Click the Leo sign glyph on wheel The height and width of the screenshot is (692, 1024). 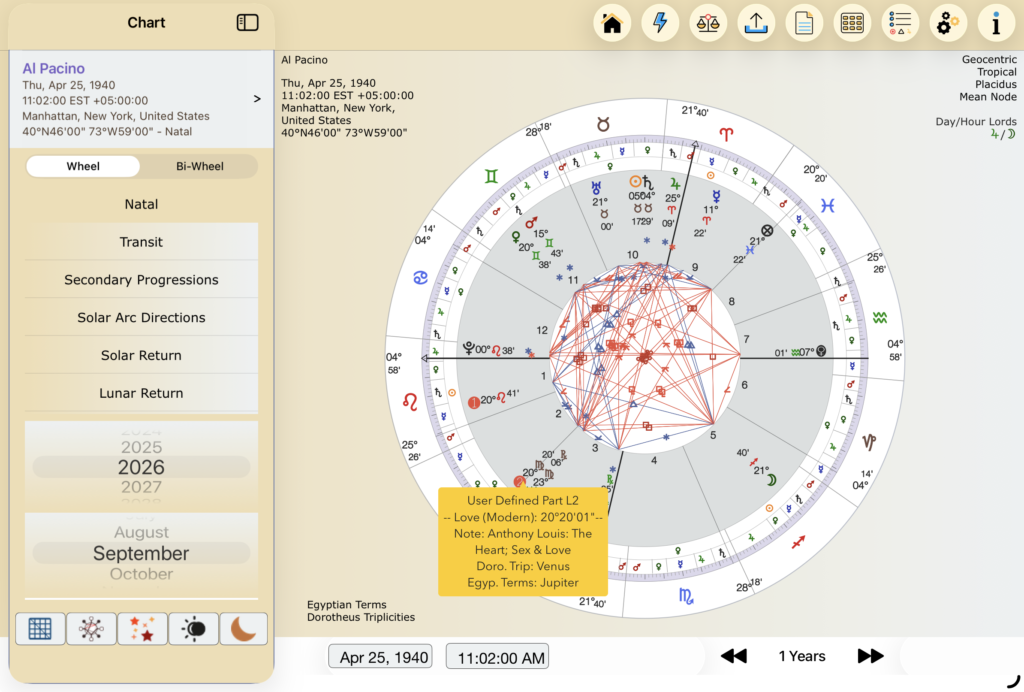410,402
